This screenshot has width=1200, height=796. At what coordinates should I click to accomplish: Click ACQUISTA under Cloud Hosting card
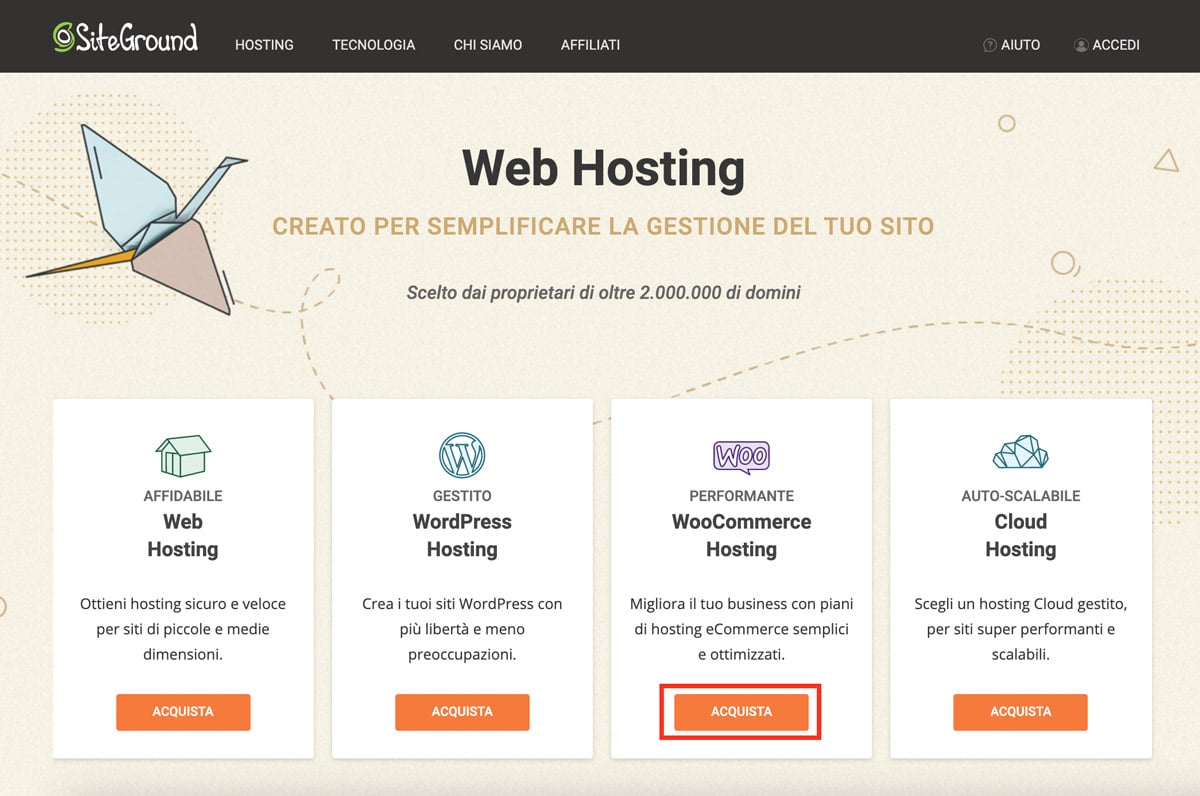coord(1020,712)
